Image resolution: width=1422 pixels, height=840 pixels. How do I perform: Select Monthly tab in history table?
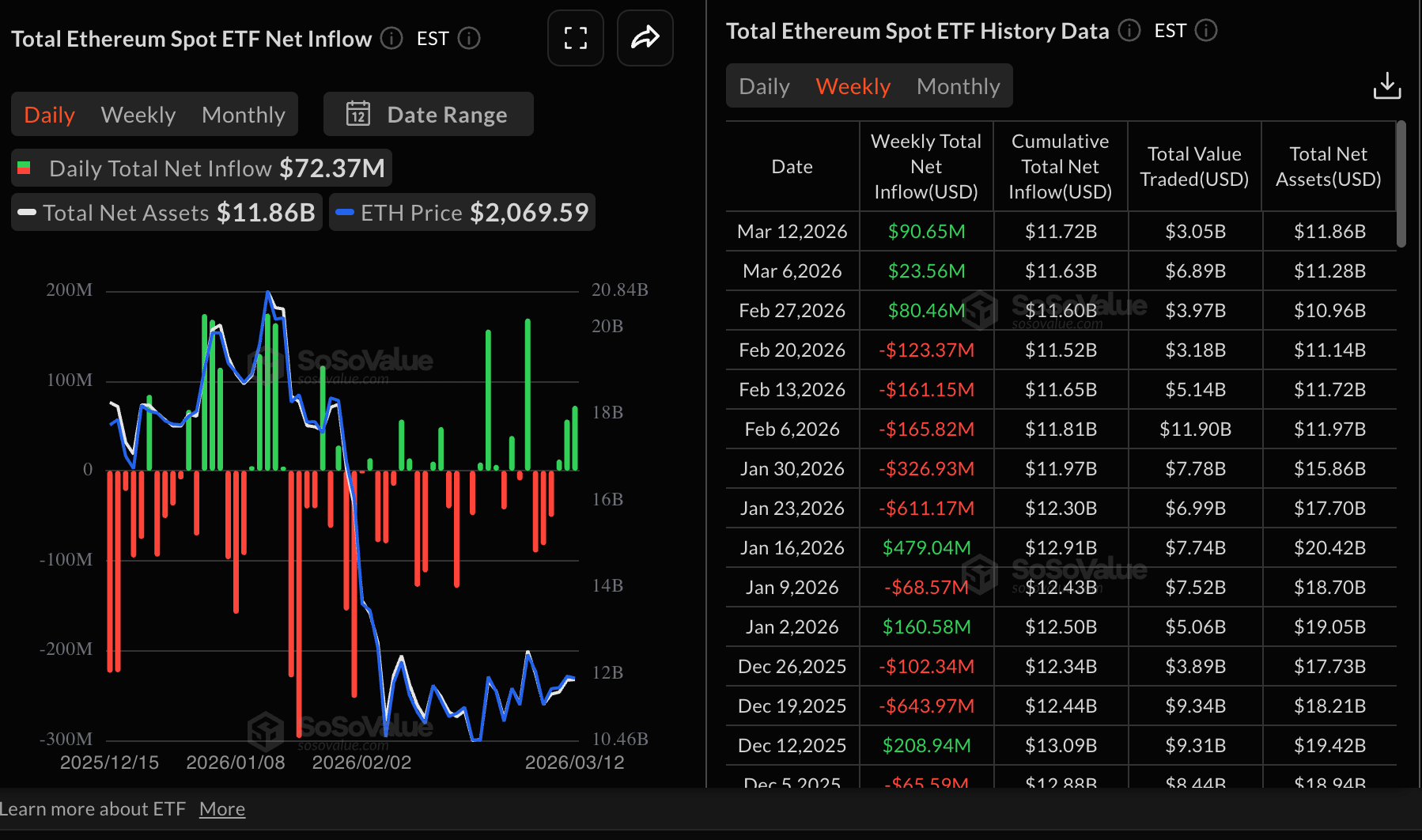coord(959,86)
